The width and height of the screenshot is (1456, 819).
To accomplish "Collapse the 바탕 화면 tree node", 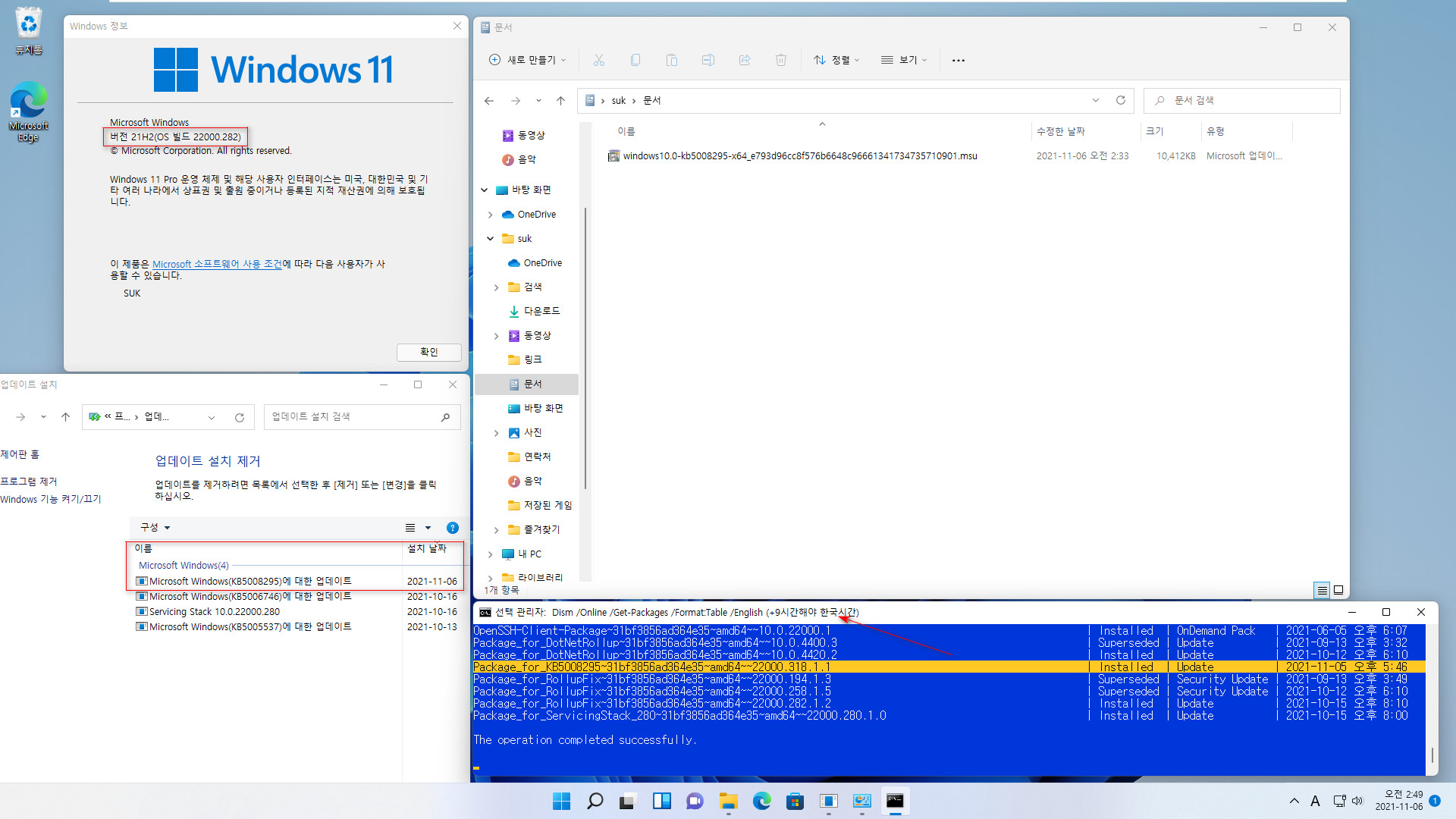I will pyautogui.click(x=485, y=190).
